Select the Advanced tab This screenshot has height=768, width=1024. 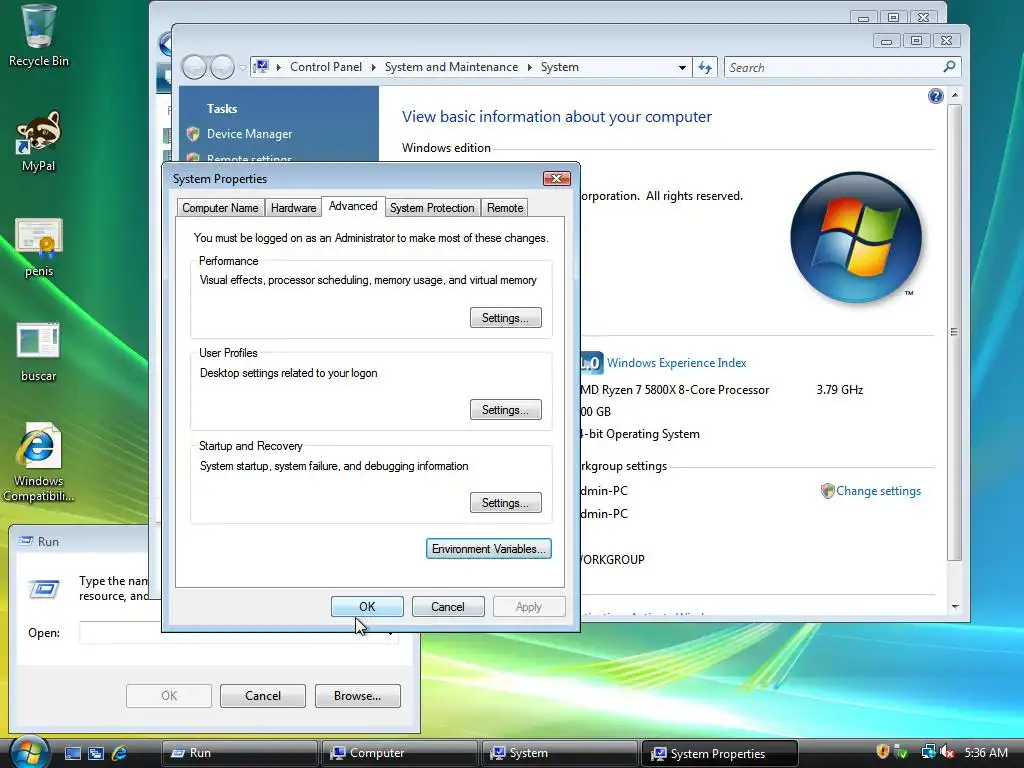(x=353, y=206)
